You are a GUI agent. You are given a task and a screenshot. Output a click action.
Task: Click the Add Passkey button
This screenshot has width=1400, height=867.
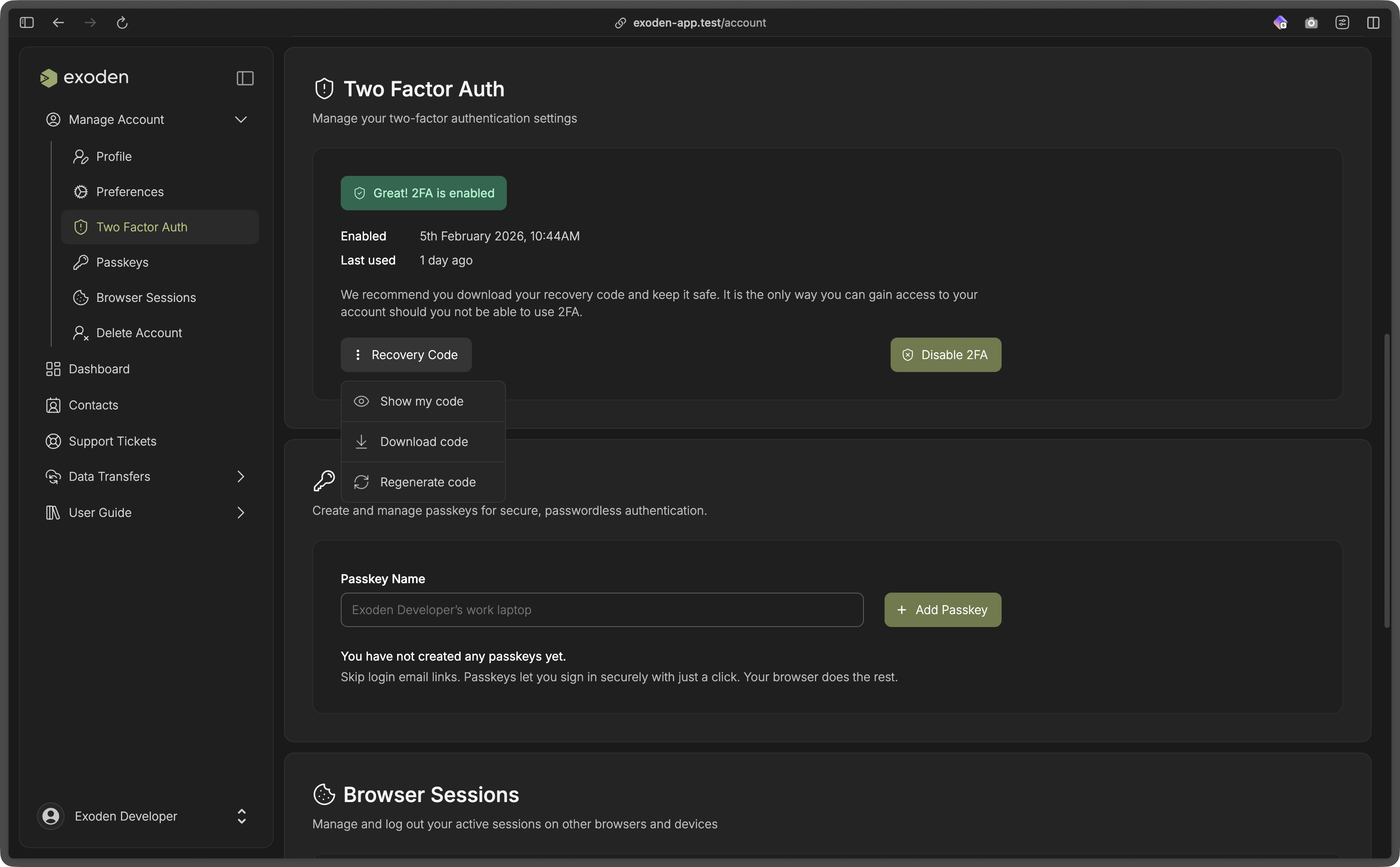tap(942, 609)
